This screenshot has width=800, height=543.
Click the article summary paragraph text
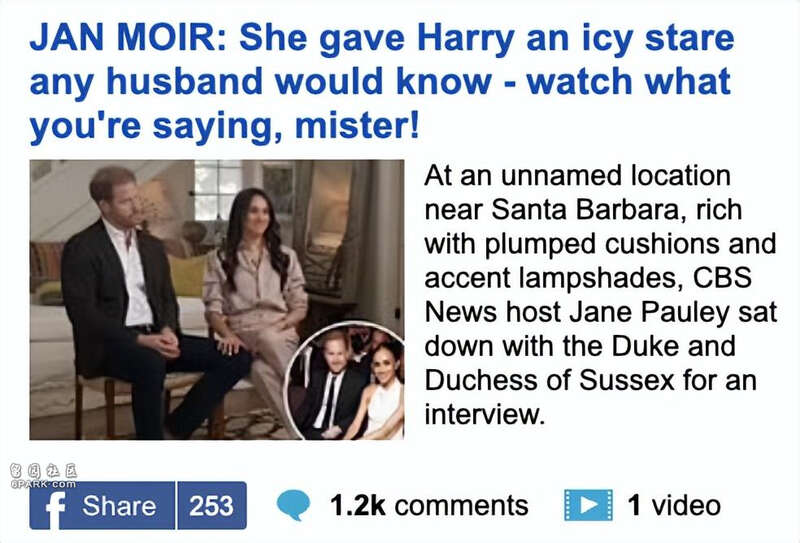pyautogui.click(x=601, y=295)
